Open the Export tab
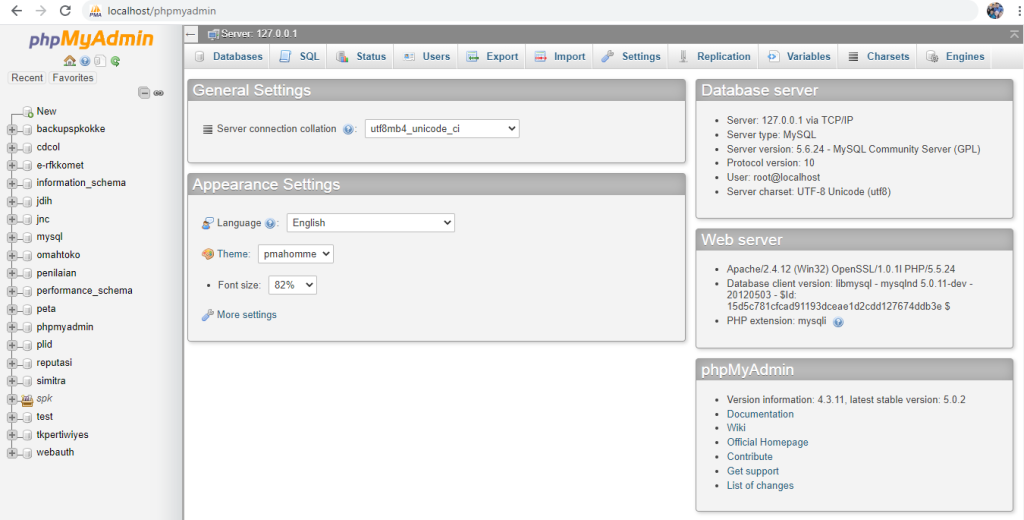The height and width of the screenshot is (520, 1024). tap(492, 56)
